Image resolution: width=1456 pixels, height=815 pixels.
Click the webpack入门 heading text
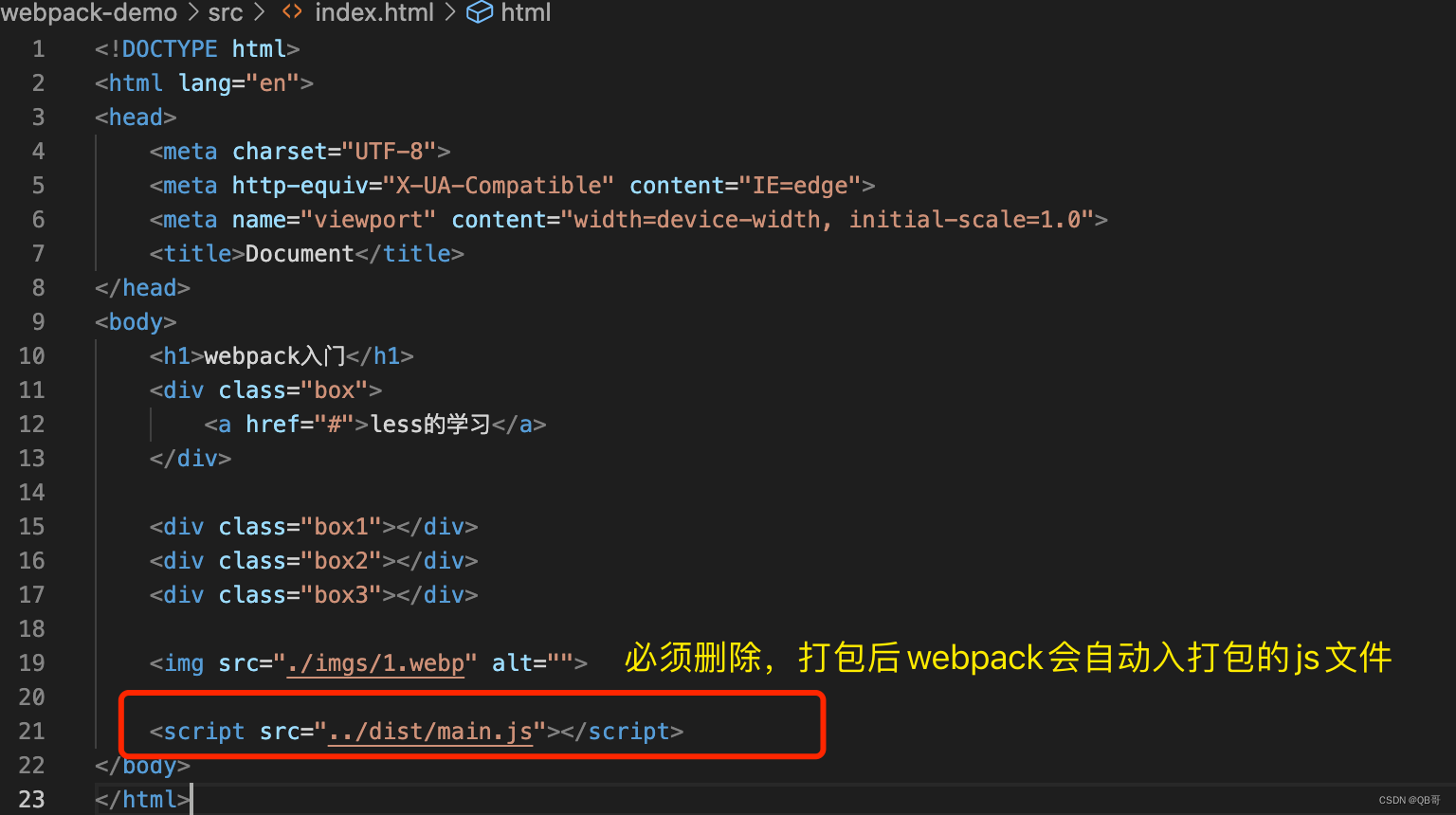pyautogui.click(x=275, y=356)
